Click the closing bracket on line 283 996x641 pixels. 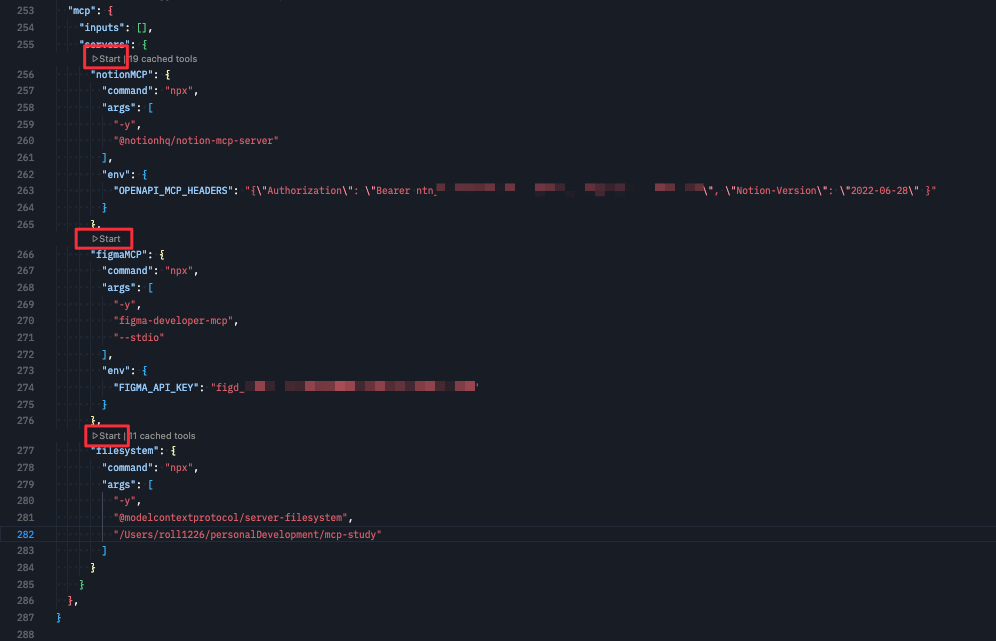click(x=104, y=551)
